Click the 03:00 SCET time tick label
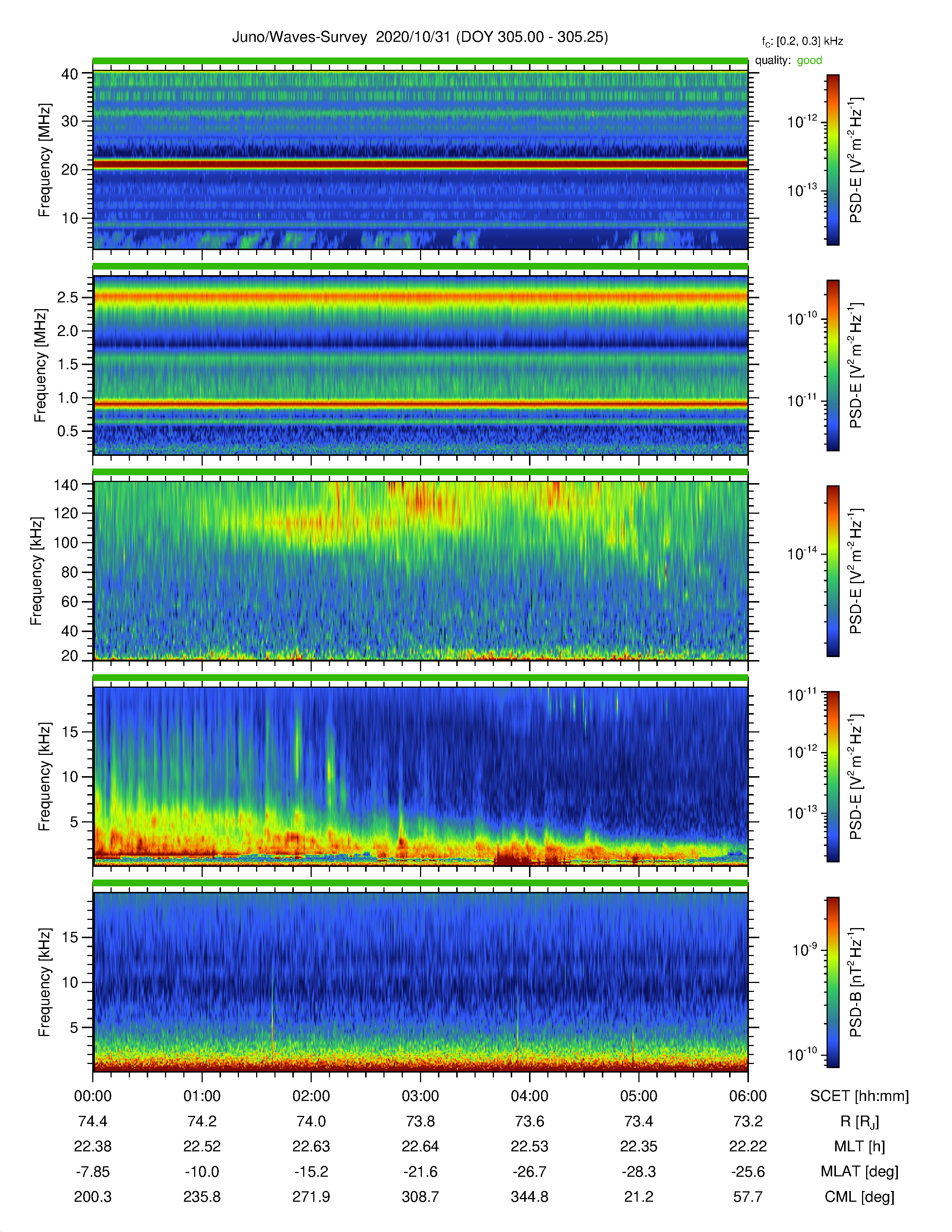Screen dimensions: 952x1232 (x=420, y=1096)
